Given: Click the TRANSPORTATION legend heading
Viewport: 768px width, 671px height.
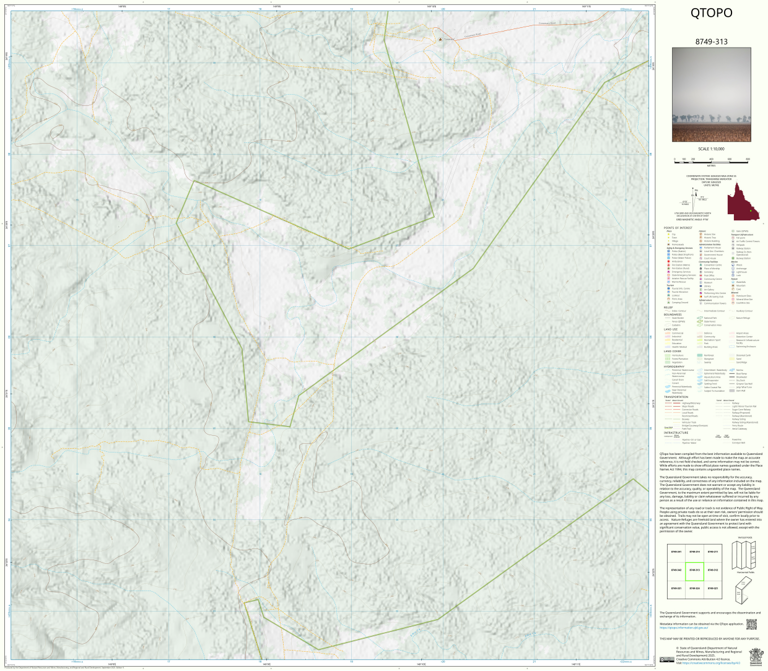Looking at the screenshot, I should coord(676,397).
